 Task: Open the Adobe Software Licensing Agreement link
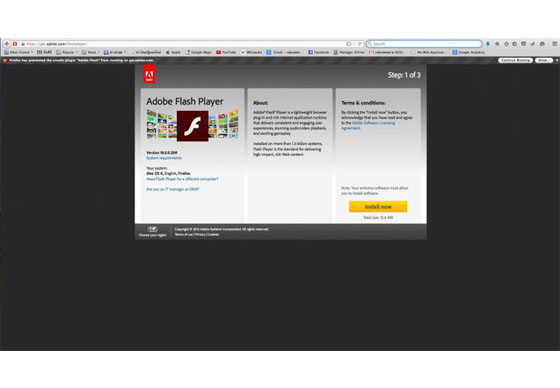pyautogui.click(x=368, y=125)
